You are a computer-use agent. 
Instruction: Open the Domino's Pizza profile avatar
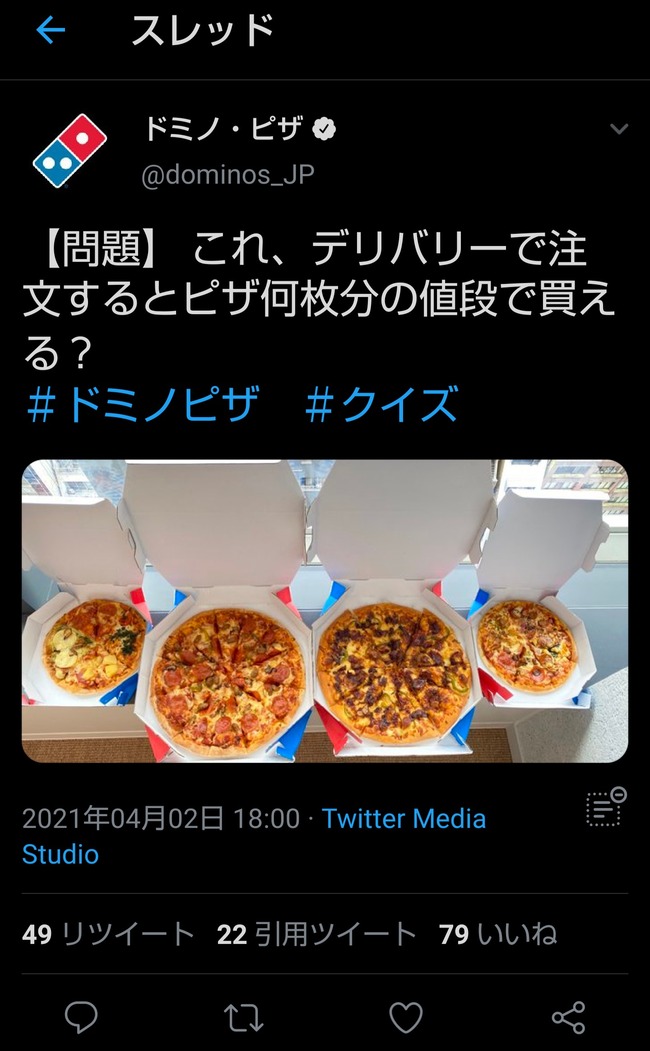point(70,151)
